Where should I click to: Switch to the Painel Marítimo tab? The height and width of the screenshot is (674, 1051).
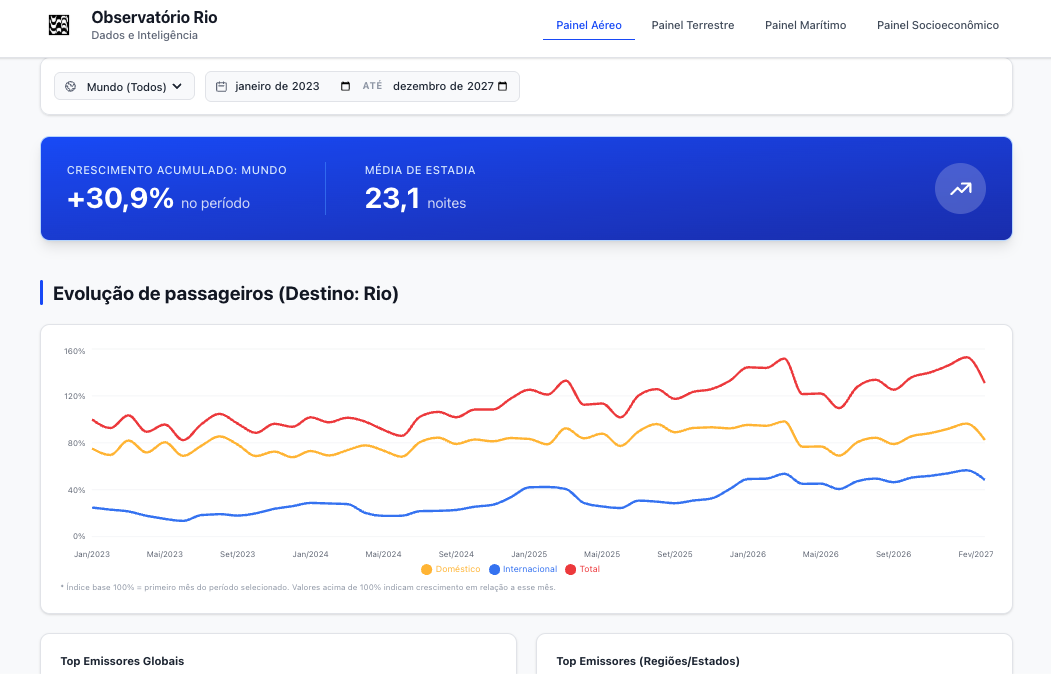(806, 25)
